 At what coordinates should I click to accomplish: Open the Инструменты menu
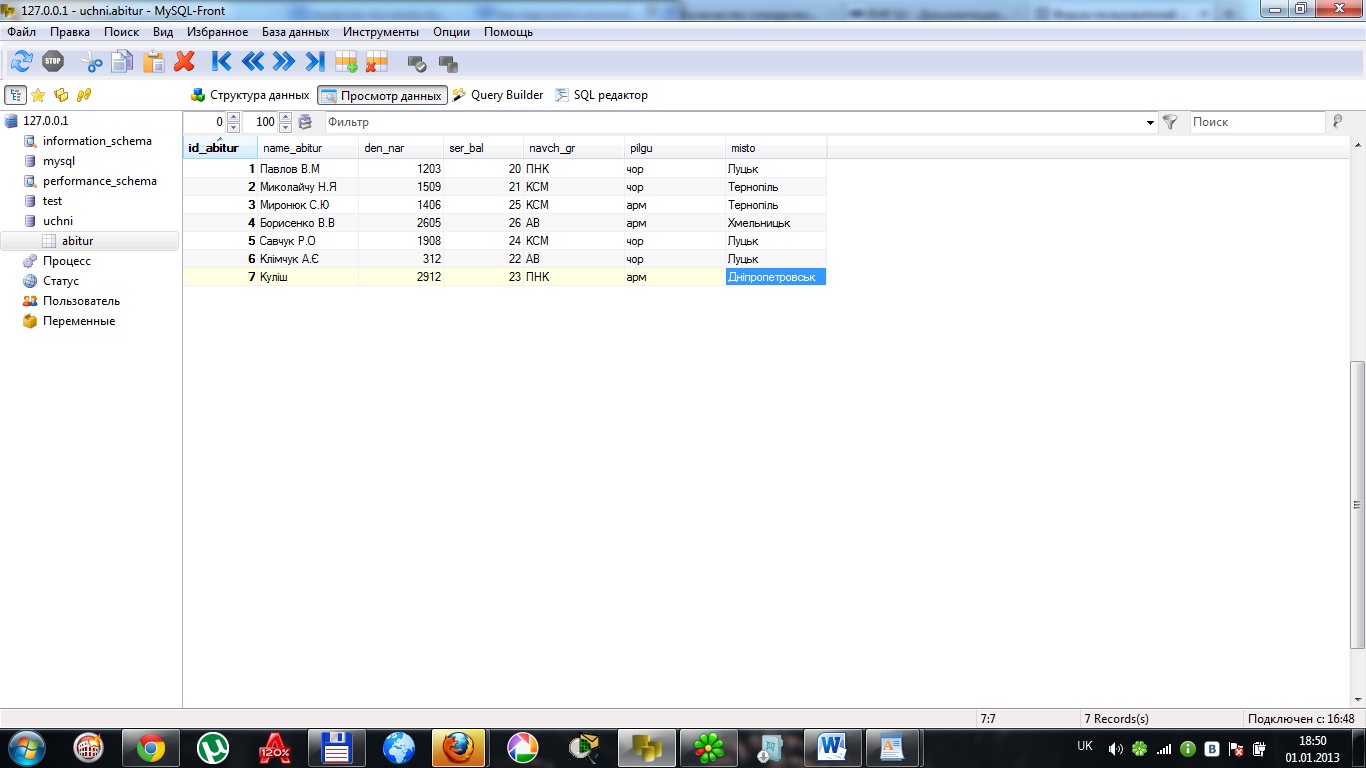tap(380, 32)
